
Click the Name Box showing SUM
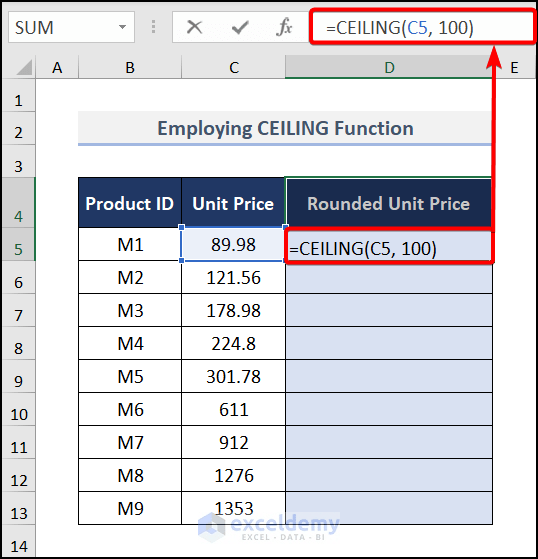pos(71,27)
